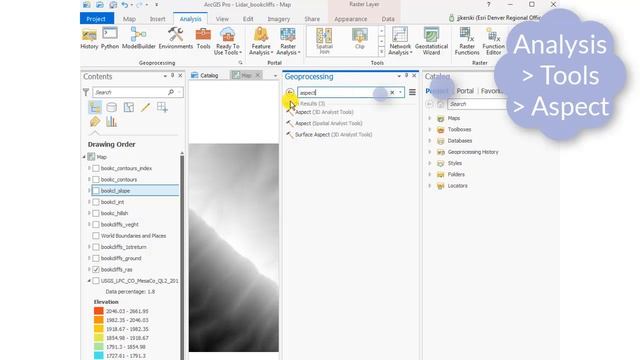Open the Tools toolbox button
The image size is (640, 360).
click(203, 39)
